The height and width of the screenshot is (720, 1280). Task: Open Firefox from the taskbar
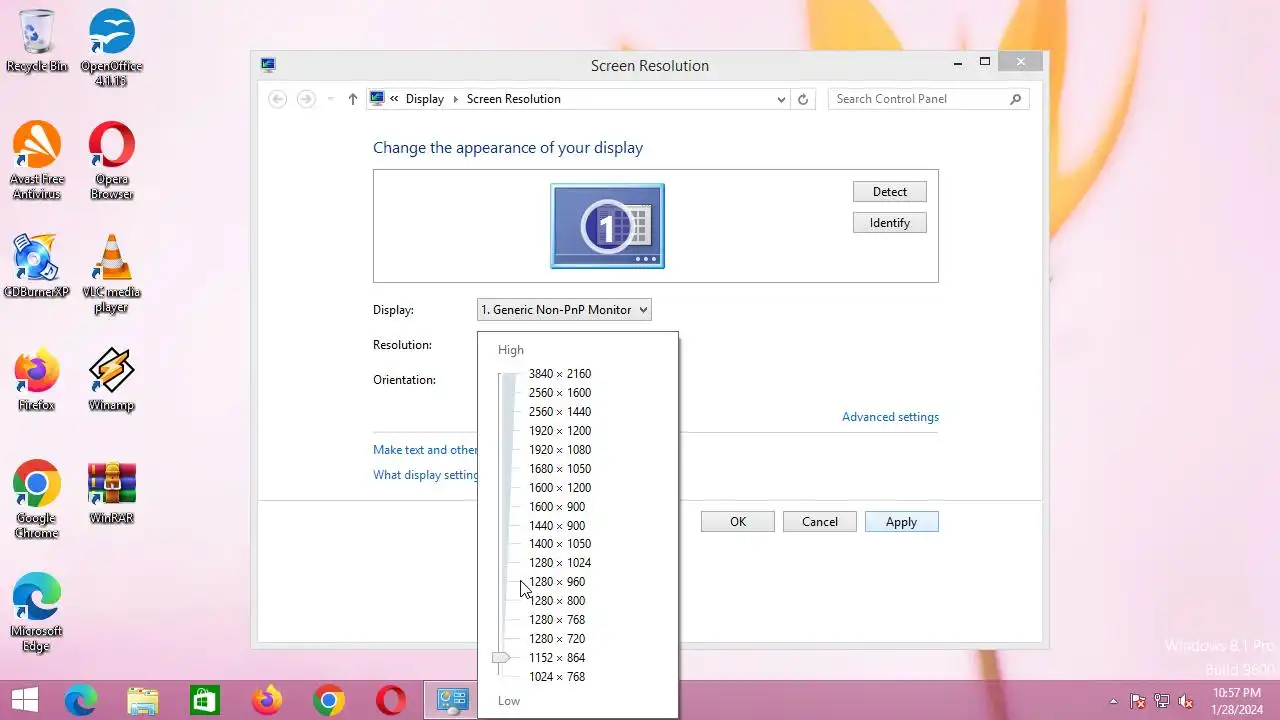point(267,700)
